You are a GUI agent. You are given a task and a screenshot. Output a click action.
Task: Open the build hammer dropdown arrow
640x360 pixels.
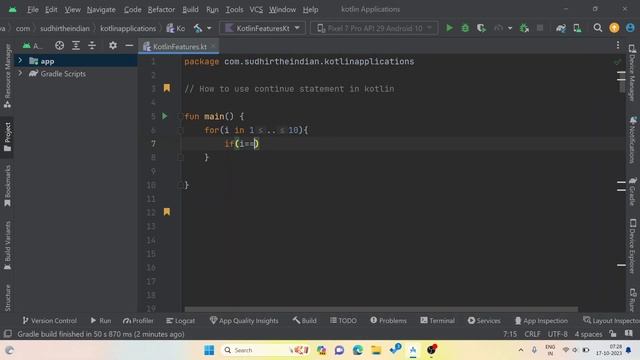(x=209, y=28)
